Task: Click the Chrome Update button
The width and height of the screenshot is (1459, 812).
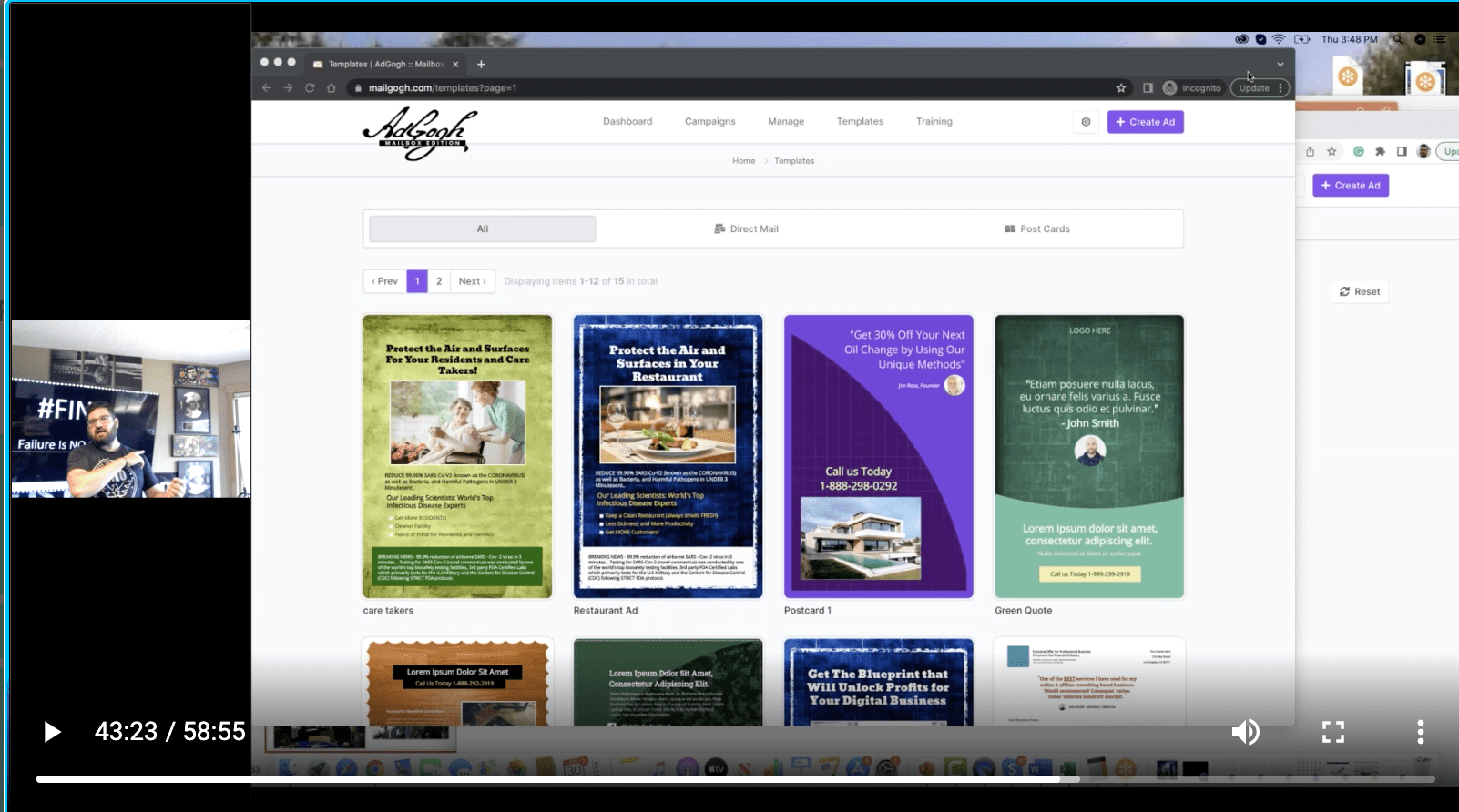Action: [1260, 88]
